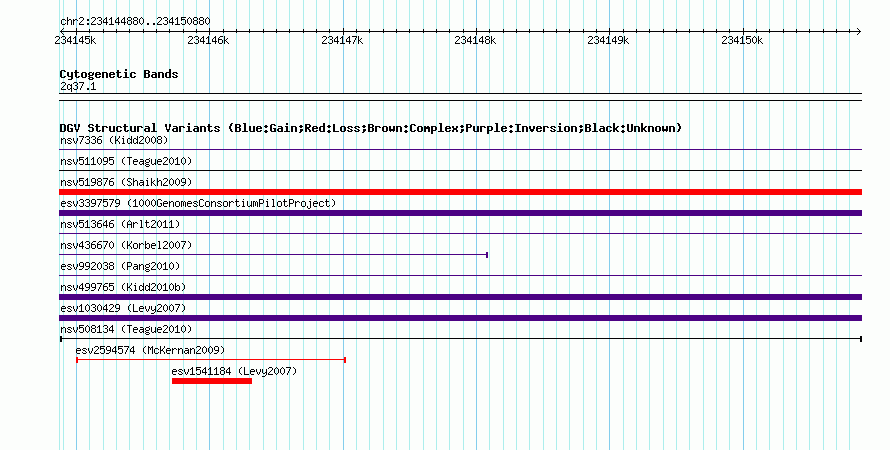Viewport: 890px width, 450px height.
Task: Click the thin purple esv992038 line
Action: point(460,276)
